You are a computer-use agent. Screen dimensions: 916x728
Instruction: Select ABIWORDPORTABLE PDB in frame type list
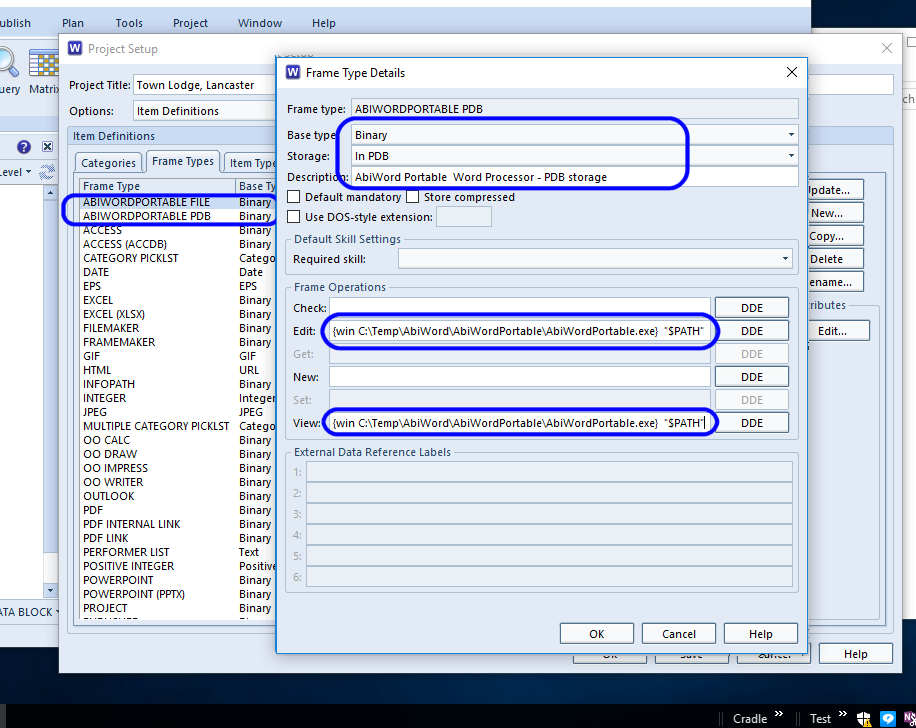coord(177,216)
